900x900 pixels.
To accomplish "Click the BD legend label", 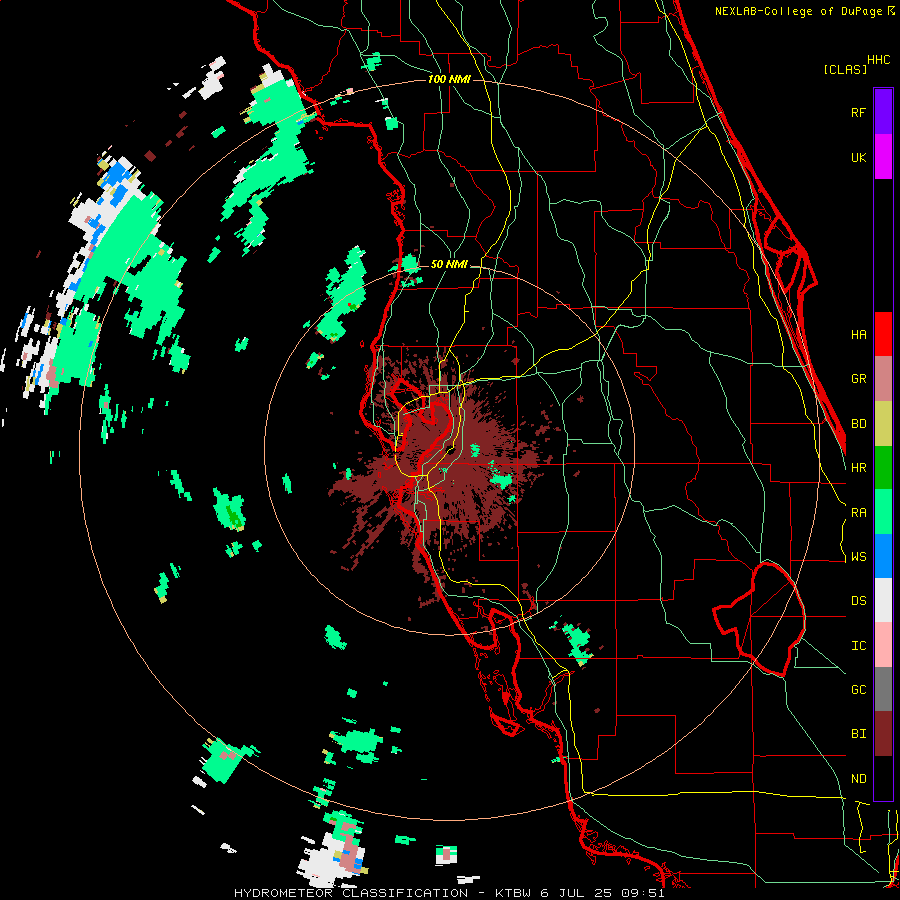I will (858, 424).
